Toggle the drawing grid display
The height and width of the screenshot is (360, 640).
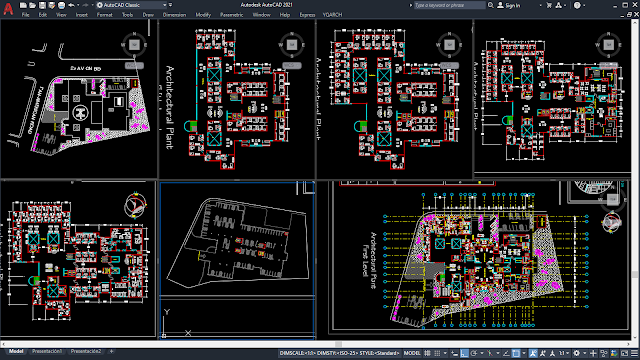point(427,353)
